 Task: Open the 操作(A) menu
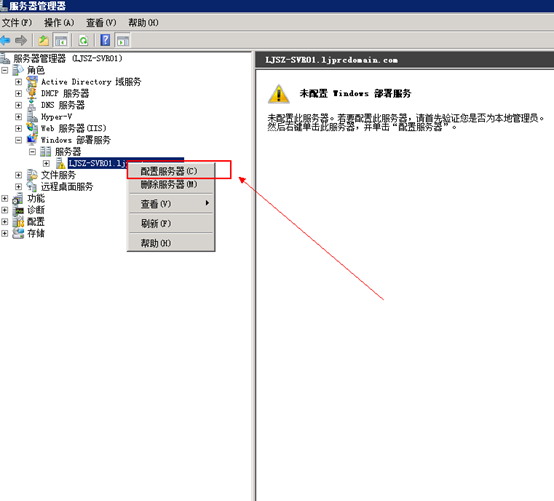[x=59, y=23]
